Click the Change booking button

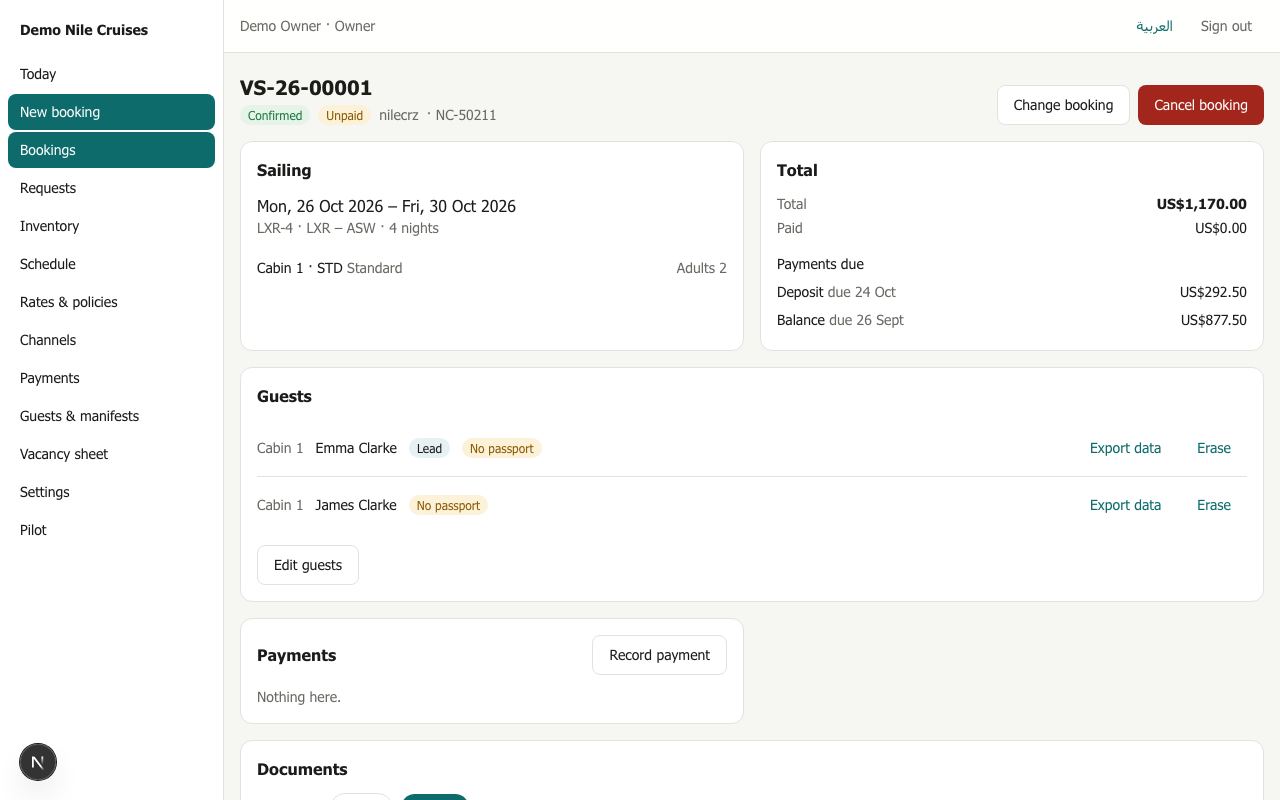click(1063, 105)
